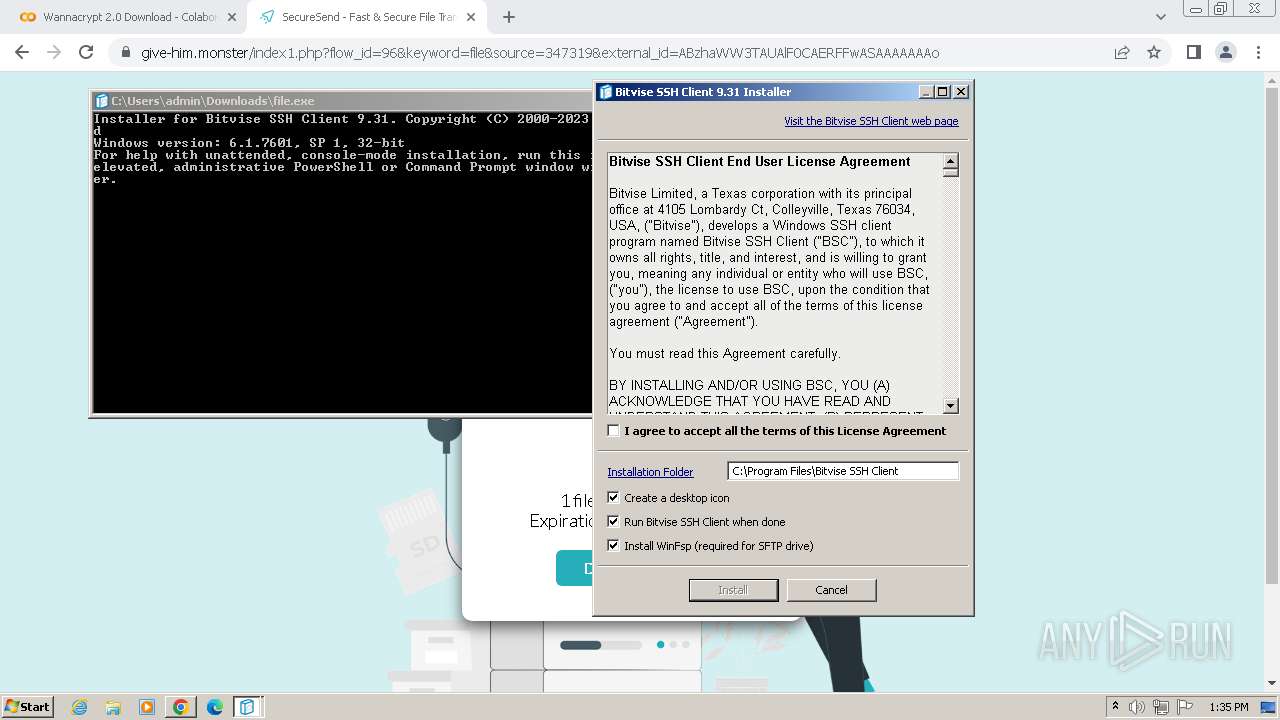This screenshot has height=720, width=1280.
Task: Open the Chrome profile avatar
Action: tap(1225, 52)
